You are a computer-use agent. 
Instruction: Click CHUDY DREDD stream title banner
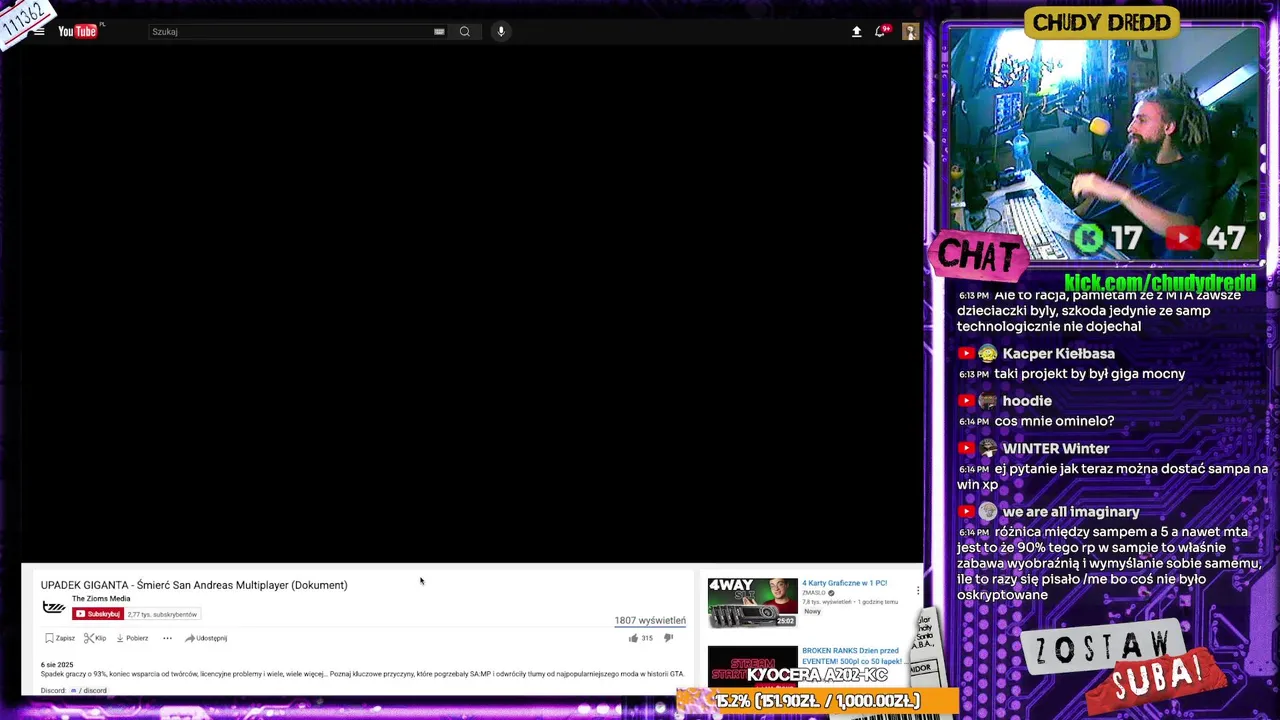pyautogui.click(x=1101, y=22)
